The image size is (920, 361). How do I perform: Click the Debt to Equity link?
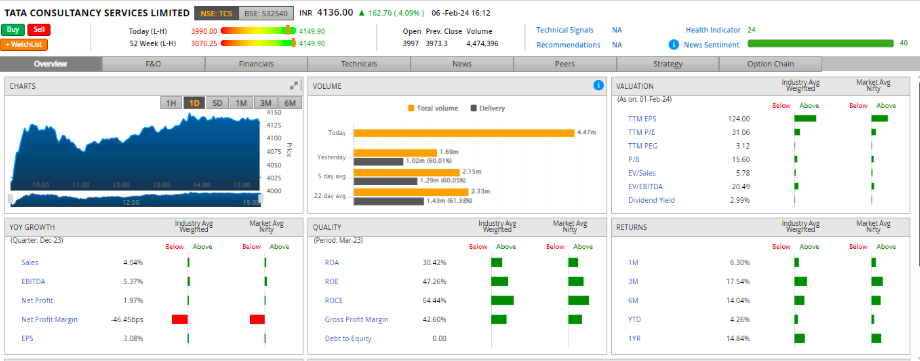point(348,339)
